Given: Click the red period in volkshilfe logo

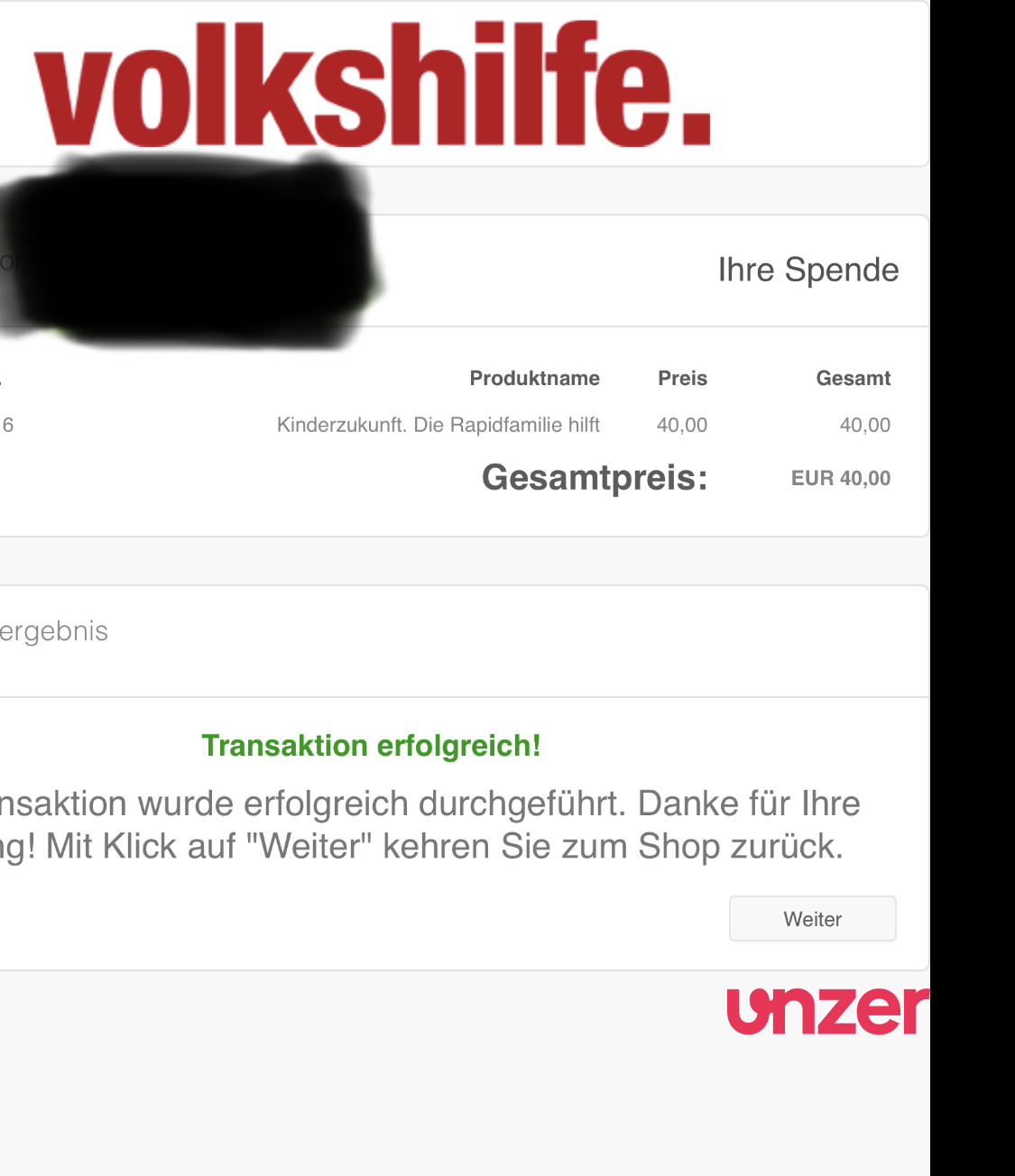Looking at the screenshot, I should click(697, 128).
